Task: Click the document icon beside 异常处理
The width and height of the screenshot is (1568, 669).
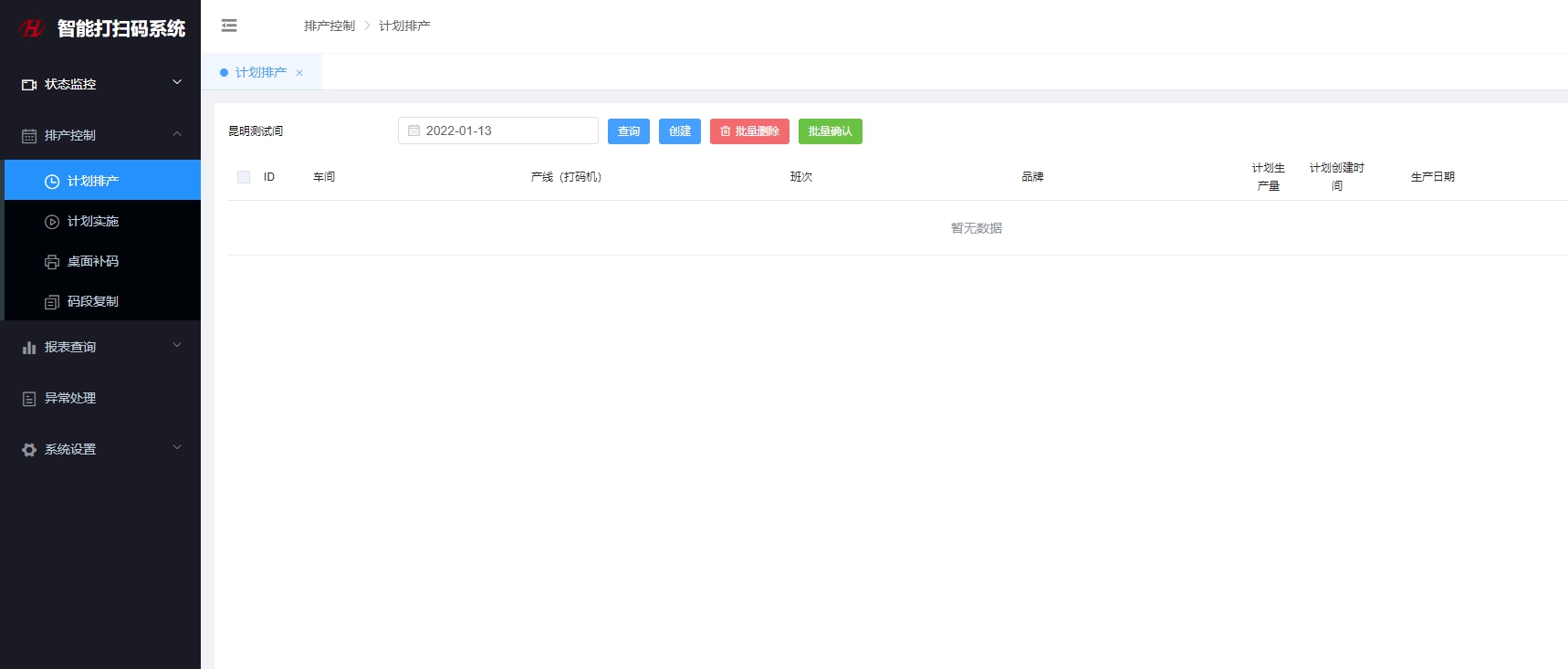Action: click(x=29, y=398)
